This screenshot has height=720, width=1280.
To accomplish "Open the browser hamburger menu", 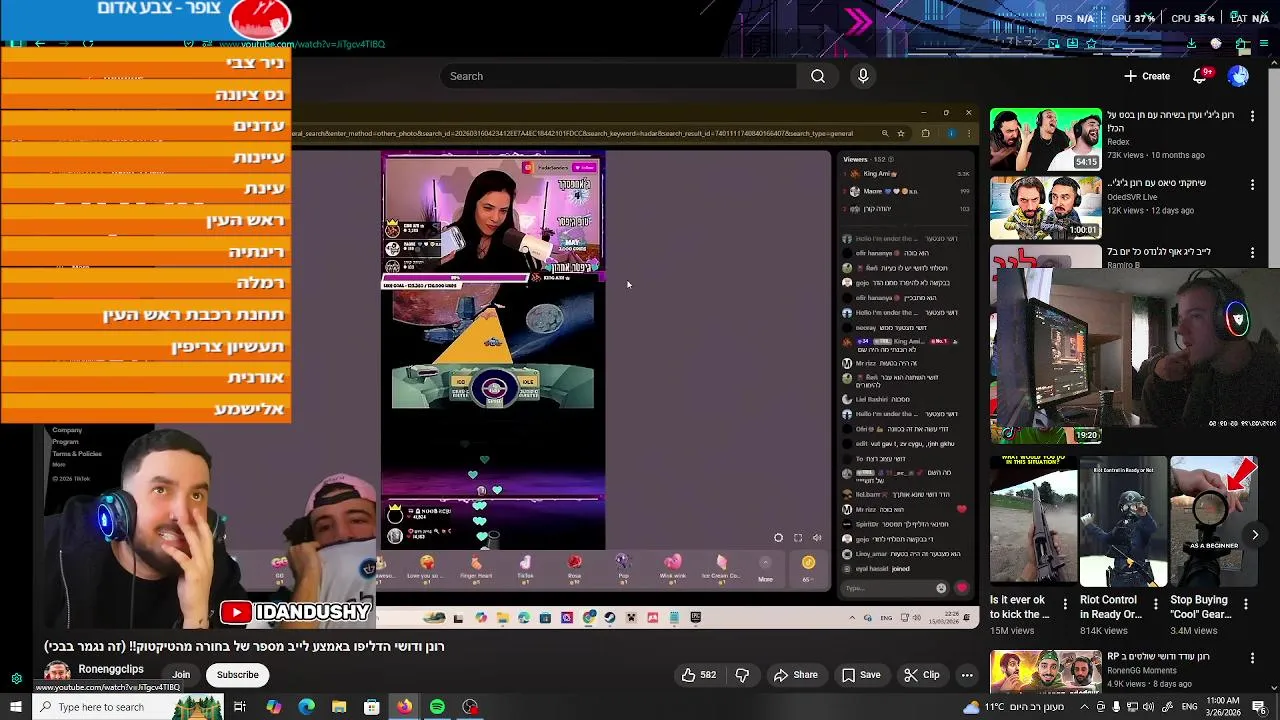I will point(1265,44).
